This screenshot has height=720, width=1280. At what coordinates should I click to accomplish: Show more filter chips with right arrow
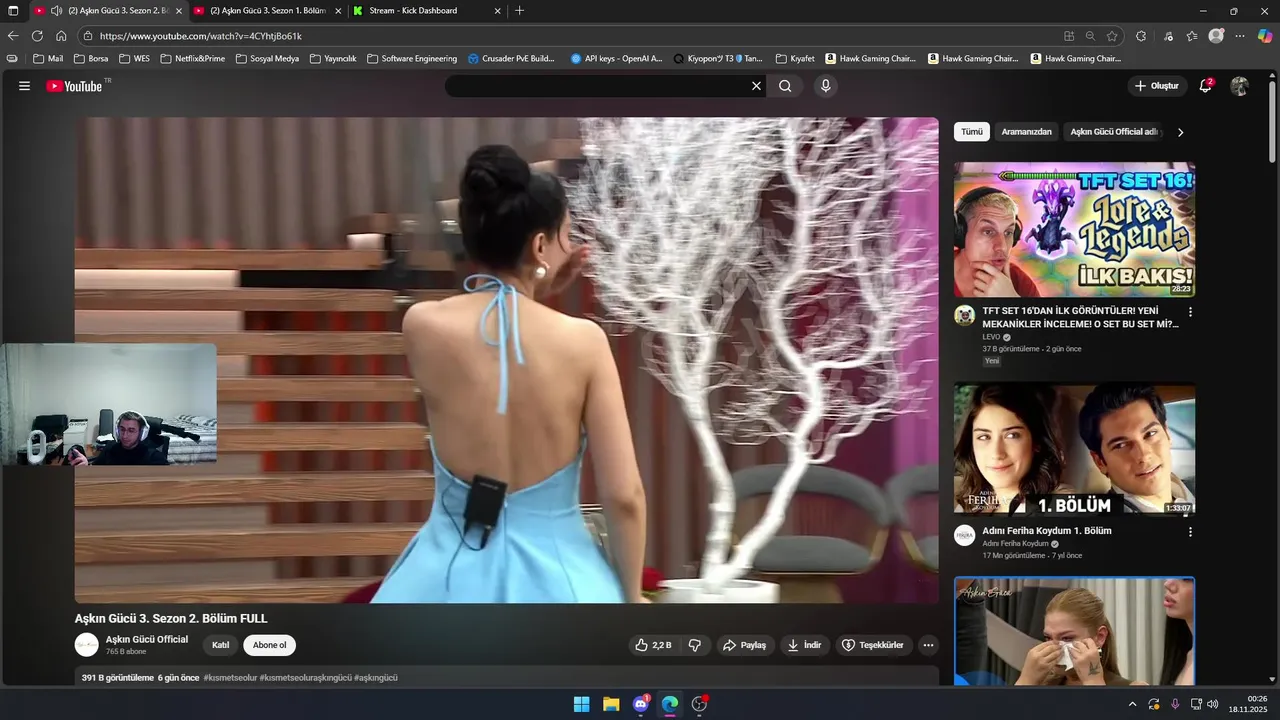click(1180, 132)
